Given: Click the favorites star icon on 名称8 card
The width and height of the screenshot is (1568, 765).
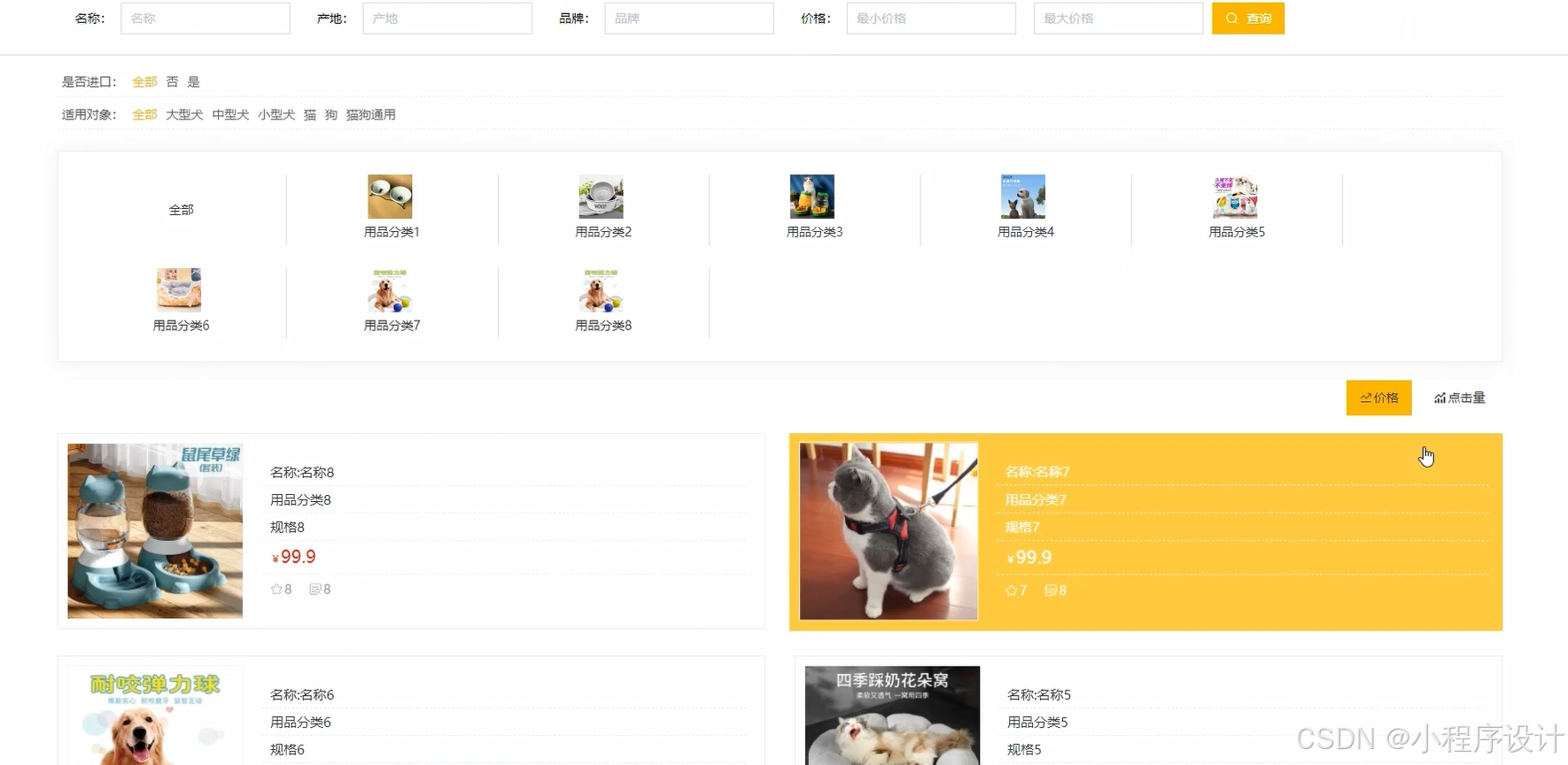Looking at the screenshot, I should point(276,589).
